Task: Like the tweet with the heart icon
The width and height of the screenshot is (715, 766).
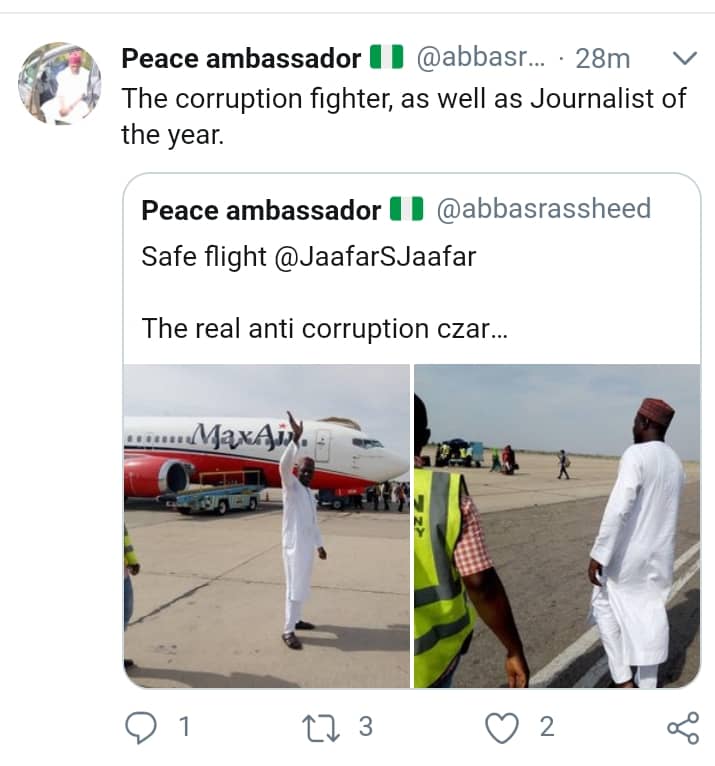Action: pos(501,727)
